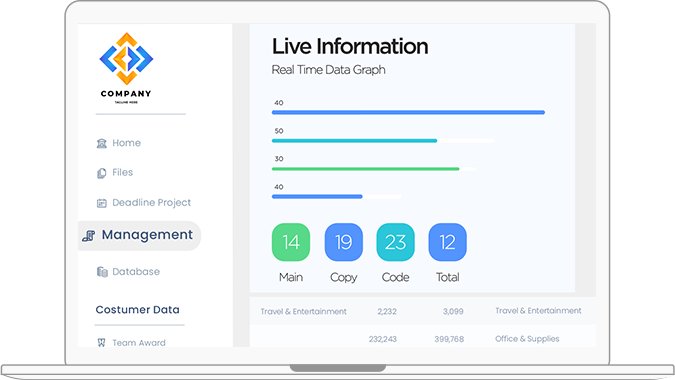
Task: Click the Database icon in sidebar
Action: (102, 272)
